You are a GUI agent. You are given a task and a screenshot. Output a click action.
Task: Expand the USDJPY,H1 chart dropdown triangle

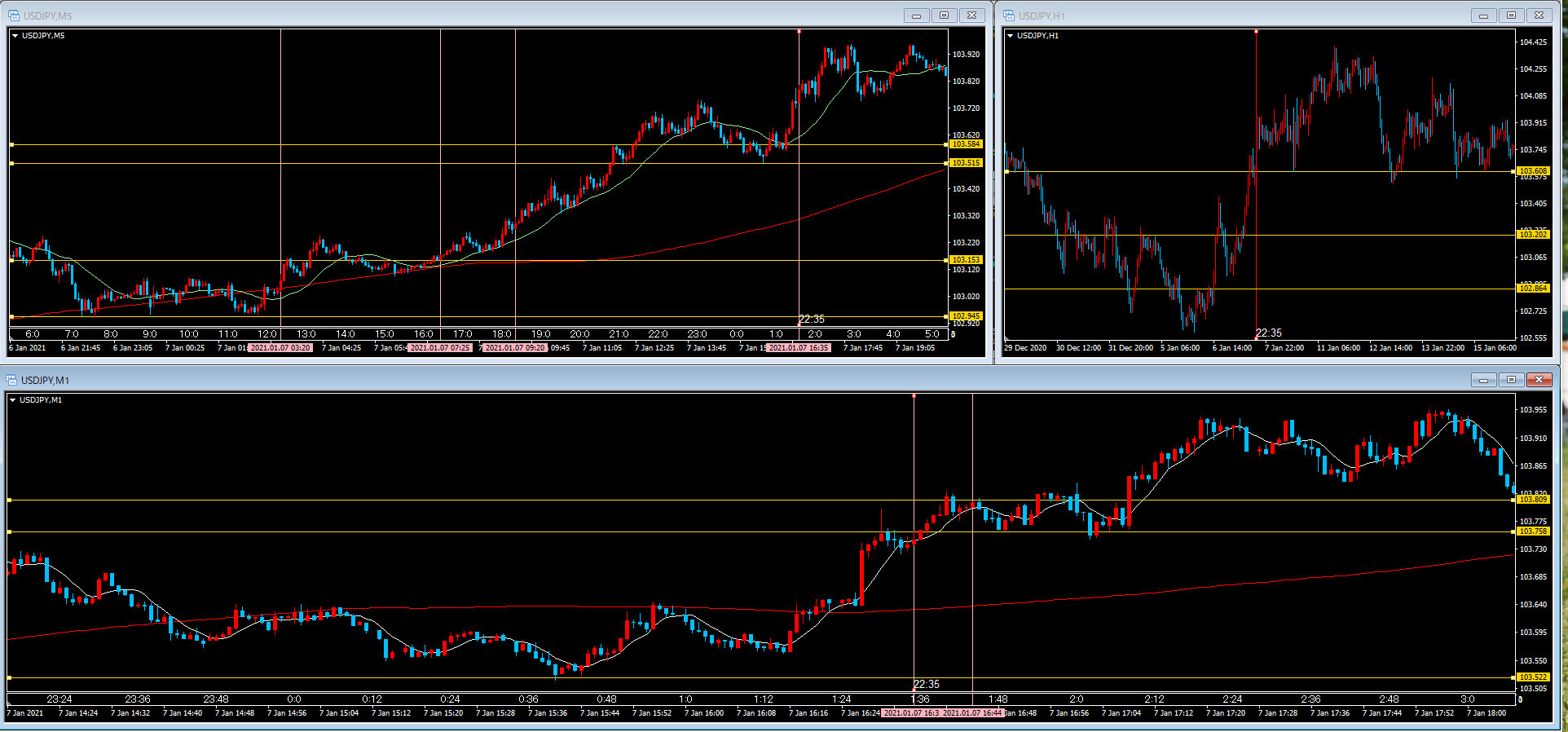point(1010,36)
